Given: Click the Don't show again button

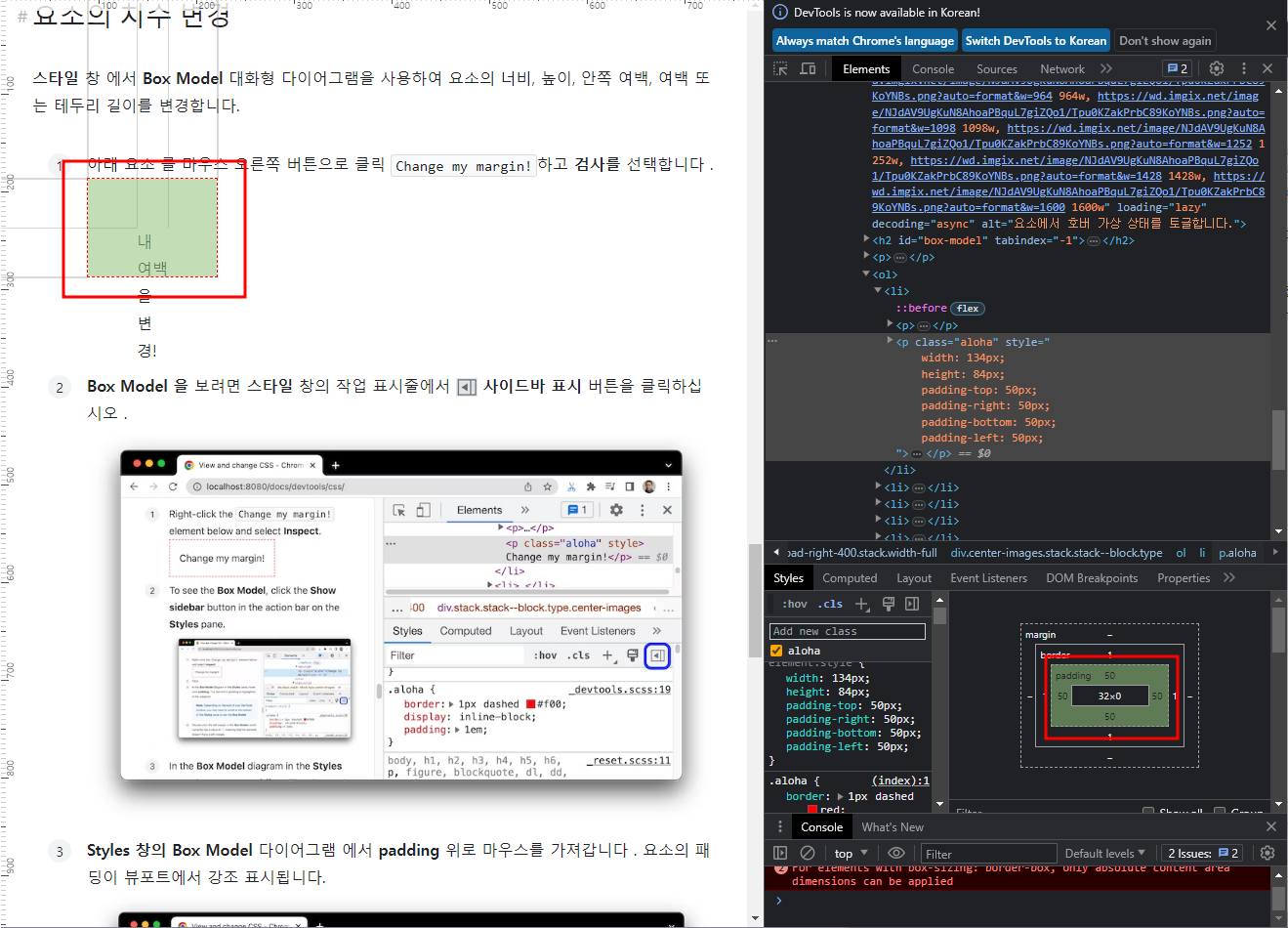Looking at the screenshot, I should tap(1165, 40).
